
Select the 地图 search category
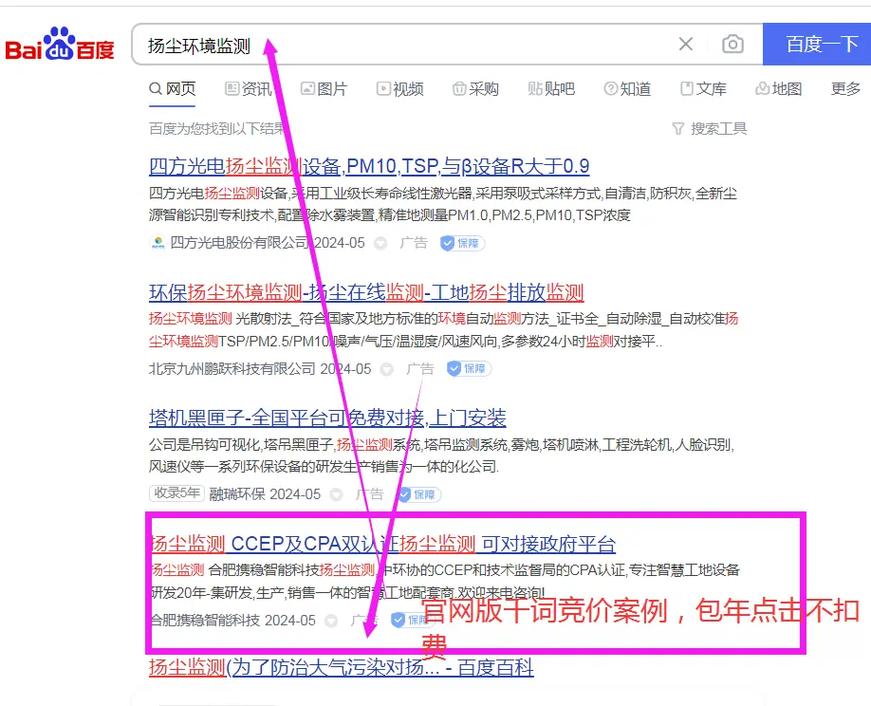[x=778, y=89]
